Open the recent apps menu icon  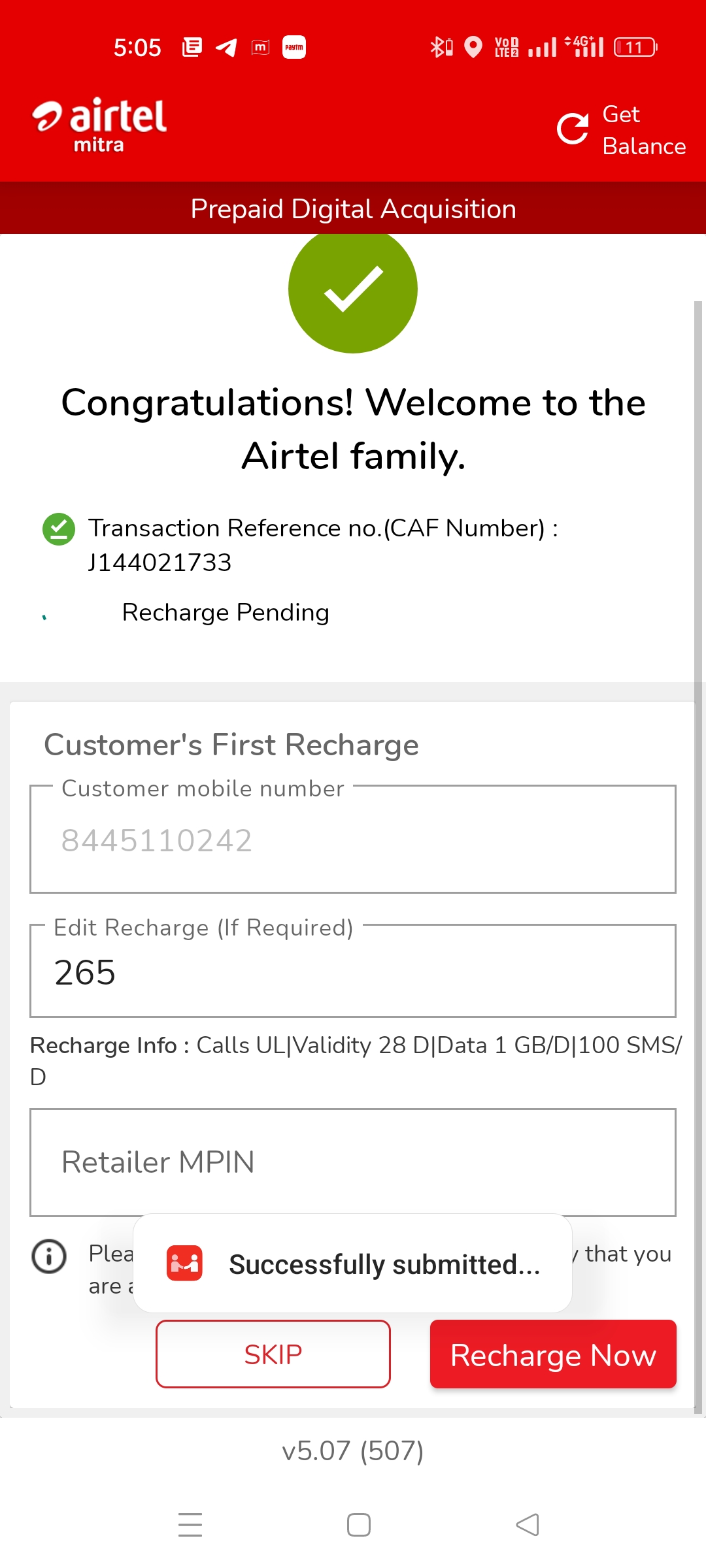(x=190, y=1524)
